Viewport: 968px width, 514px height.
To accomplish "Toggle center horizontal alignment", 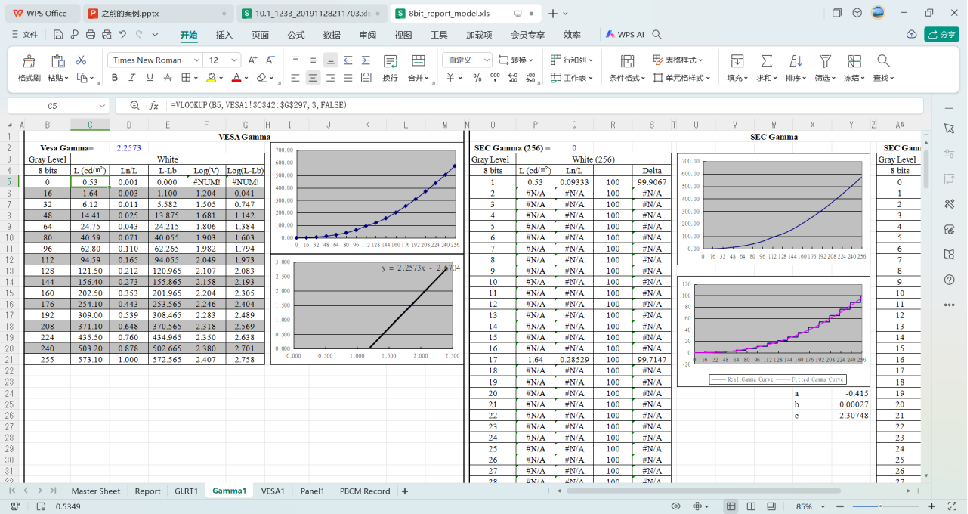I will [x=313, y=78].
